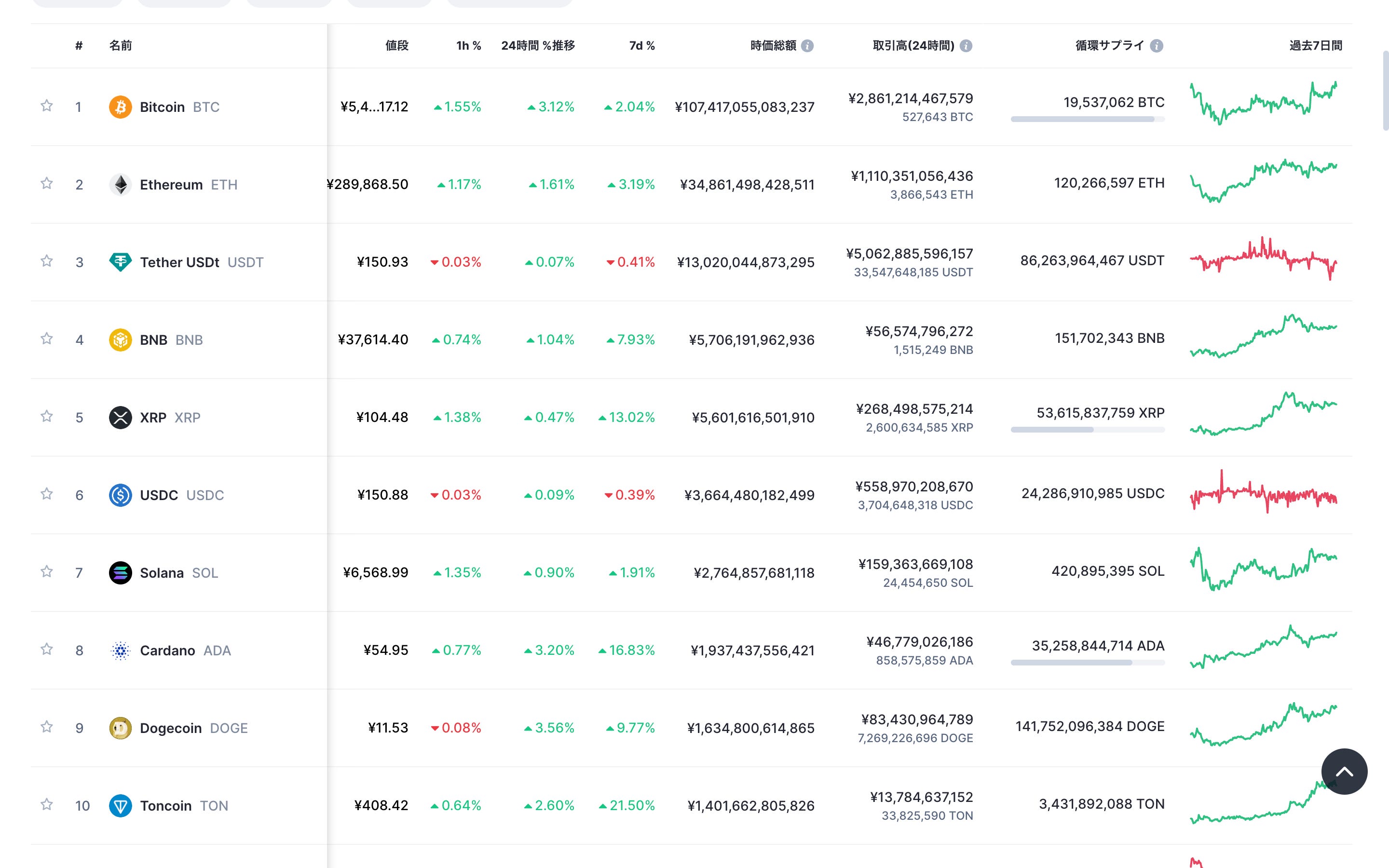Sort by 24時間 %推移 column header

coord(538,45)
